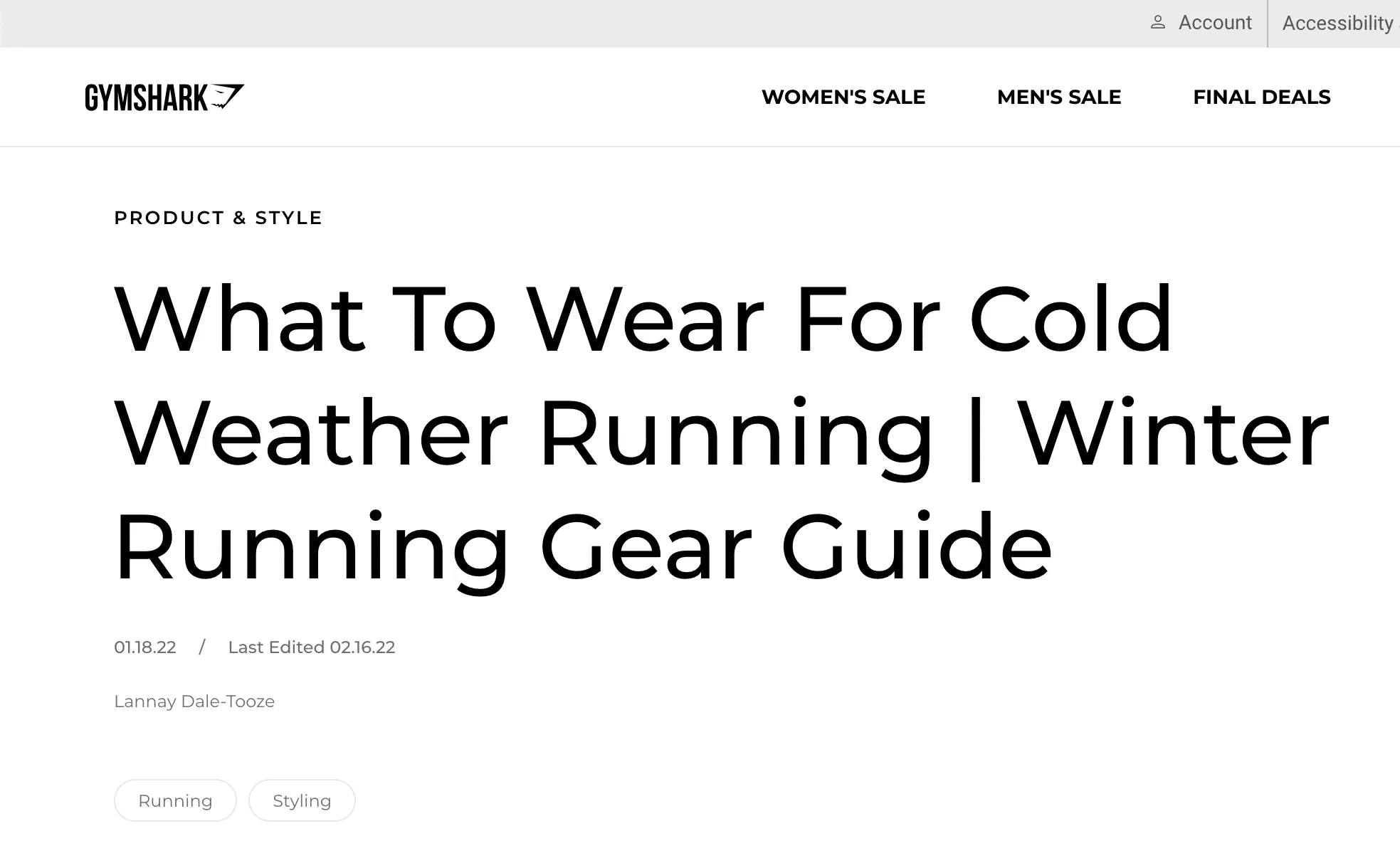This screenshot has width=1400, height=858.
Task: Open the Accessibility link
Action: 1337,23
